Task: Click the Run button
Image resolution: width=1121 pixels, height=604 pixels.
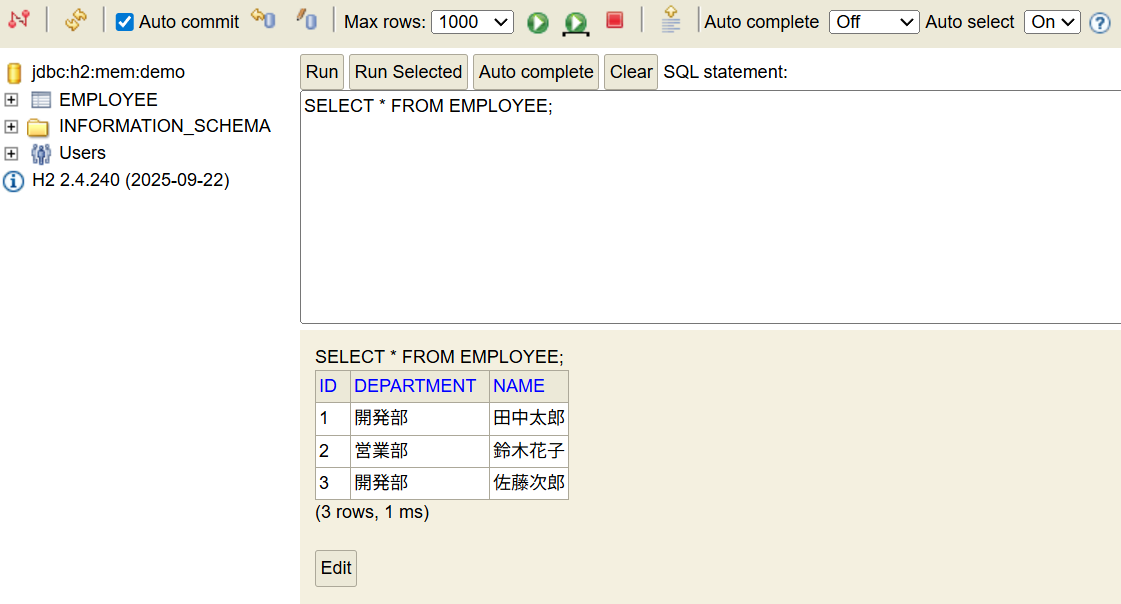Action: [x=322, y=72]
